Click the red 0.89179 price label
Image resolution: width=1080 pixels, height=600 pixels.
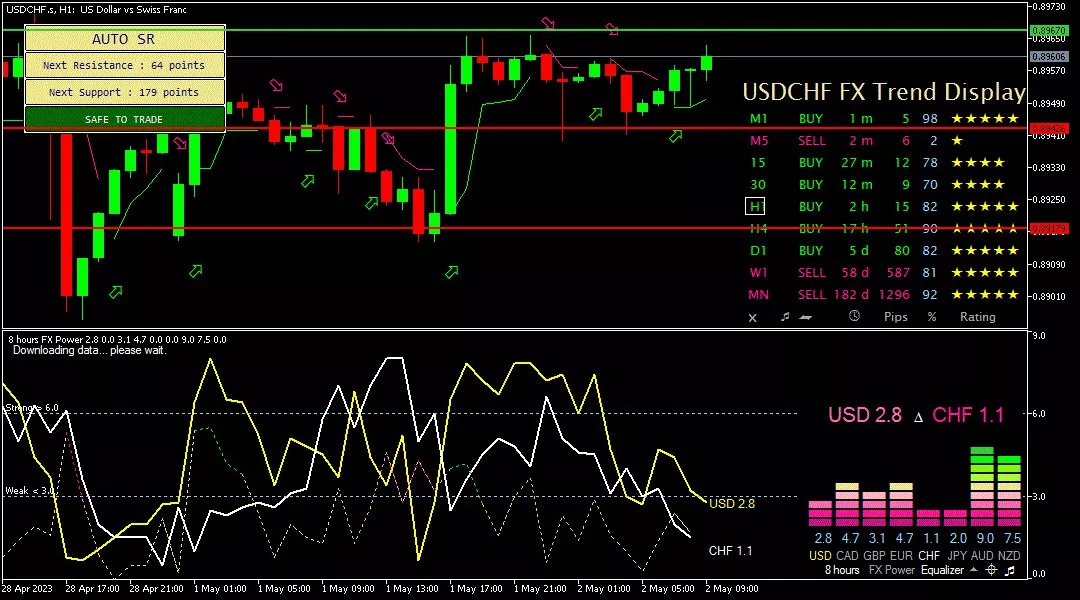pos(1049,228)
